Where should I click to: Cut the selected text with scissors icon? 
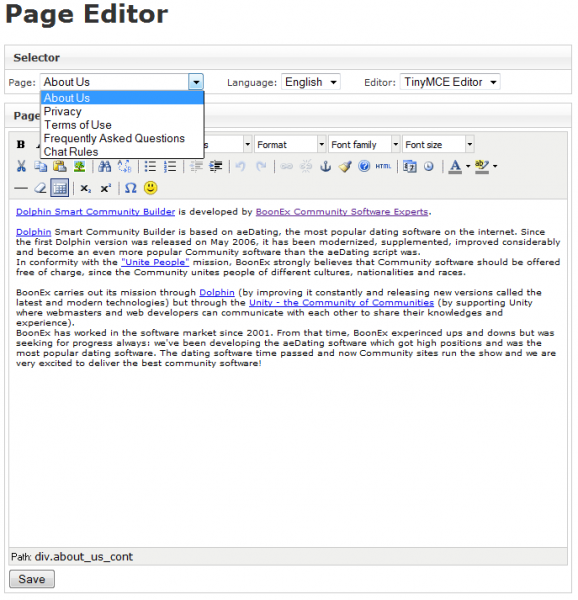pos(21,166)
